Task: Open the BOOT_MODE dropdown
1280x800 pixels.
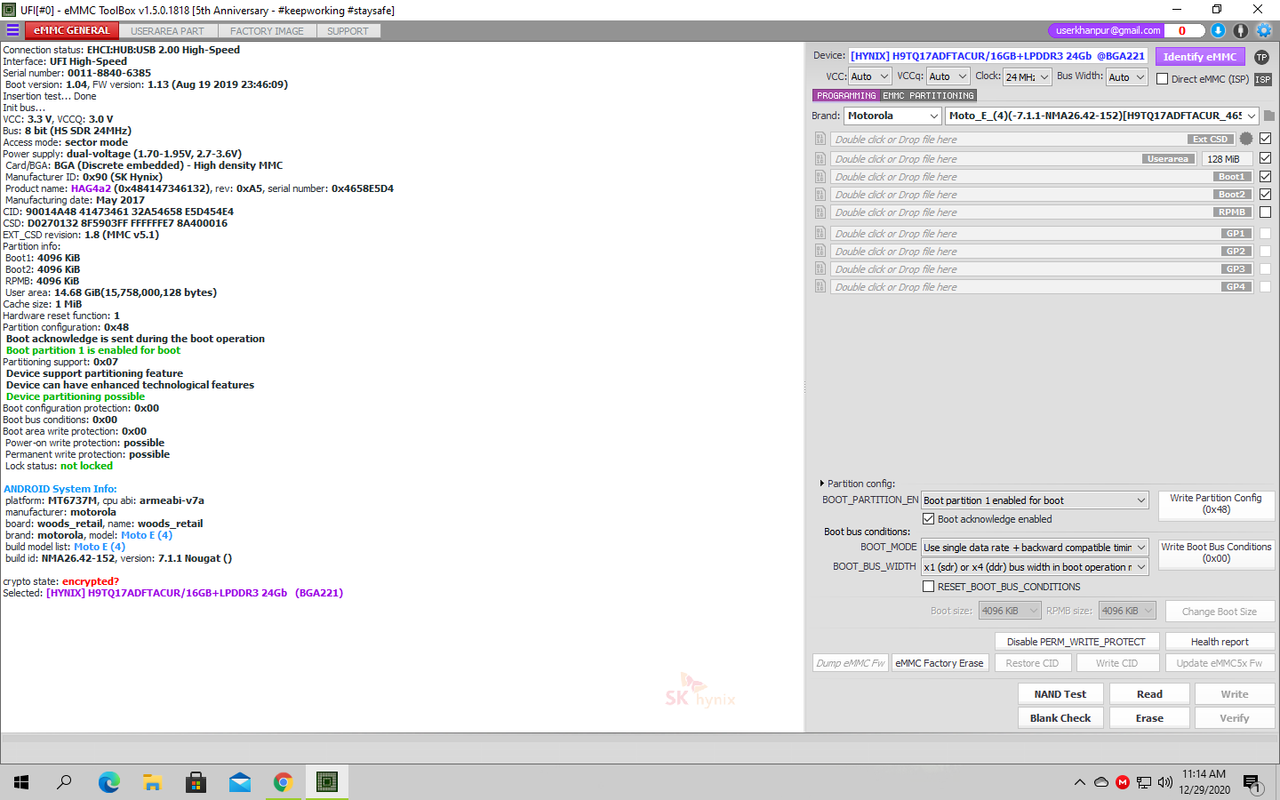Action: 1035,548
